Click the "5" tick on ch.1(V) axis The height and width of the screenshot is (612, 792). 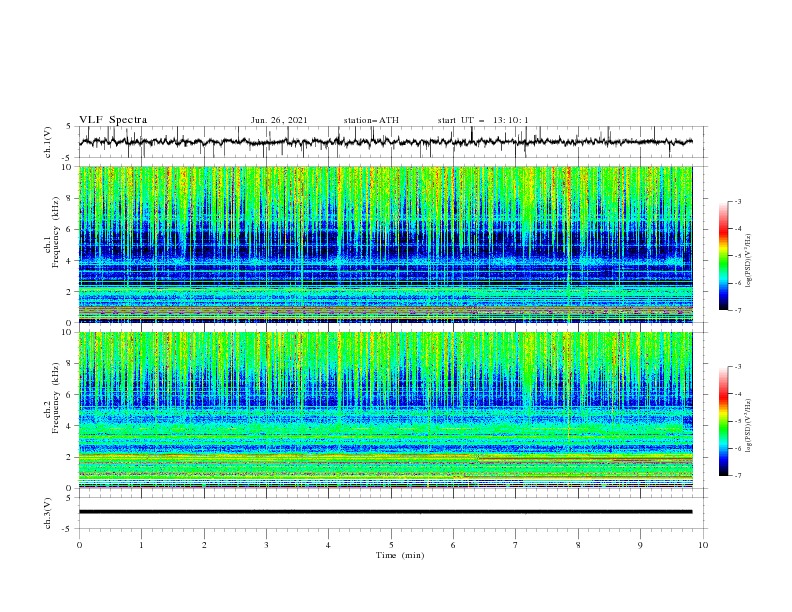[69, 126]
